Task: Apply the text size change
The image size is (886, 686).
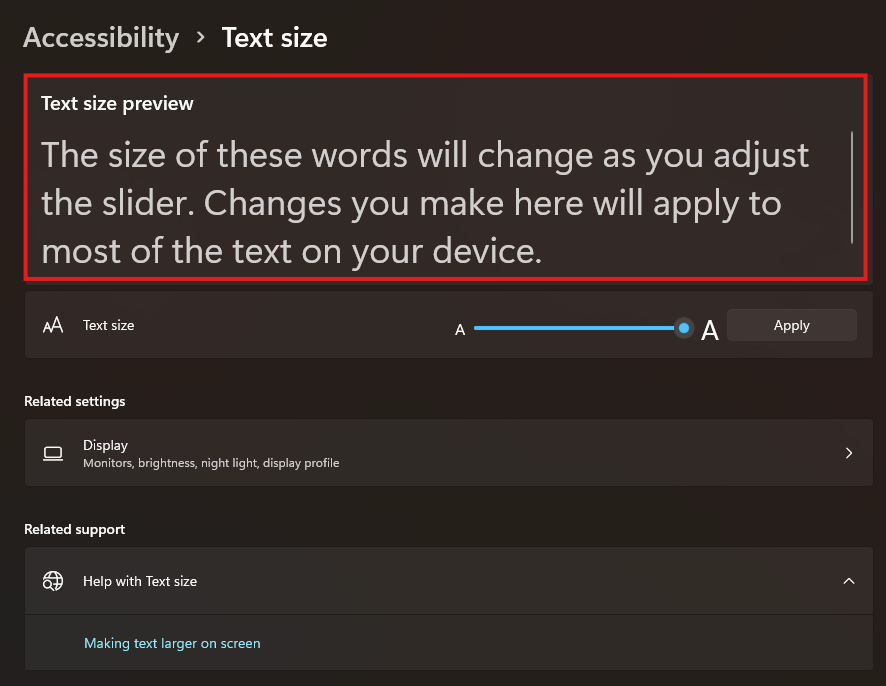Action: [792, 325]
